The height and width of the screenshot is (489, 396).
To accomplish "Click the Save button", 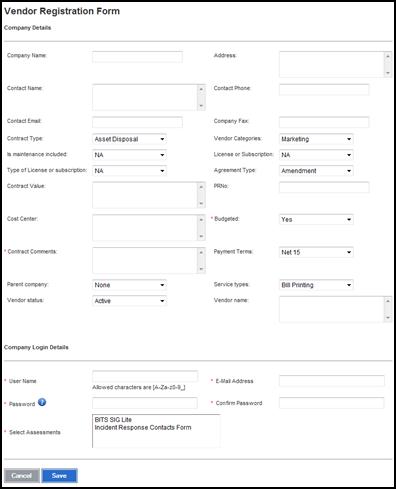I will click(x=59, y=476).
